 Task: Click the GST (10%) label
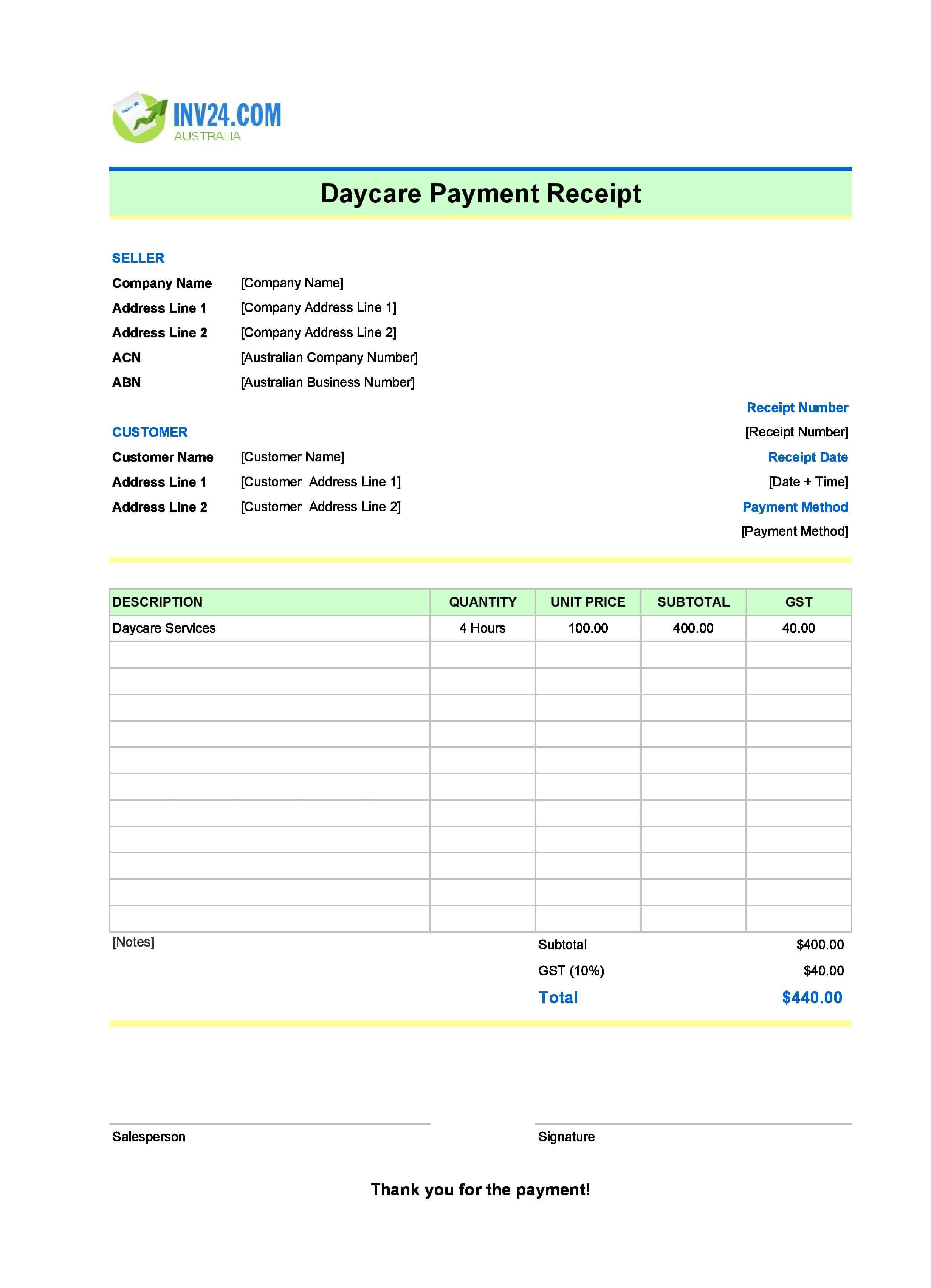click(571, 971)
